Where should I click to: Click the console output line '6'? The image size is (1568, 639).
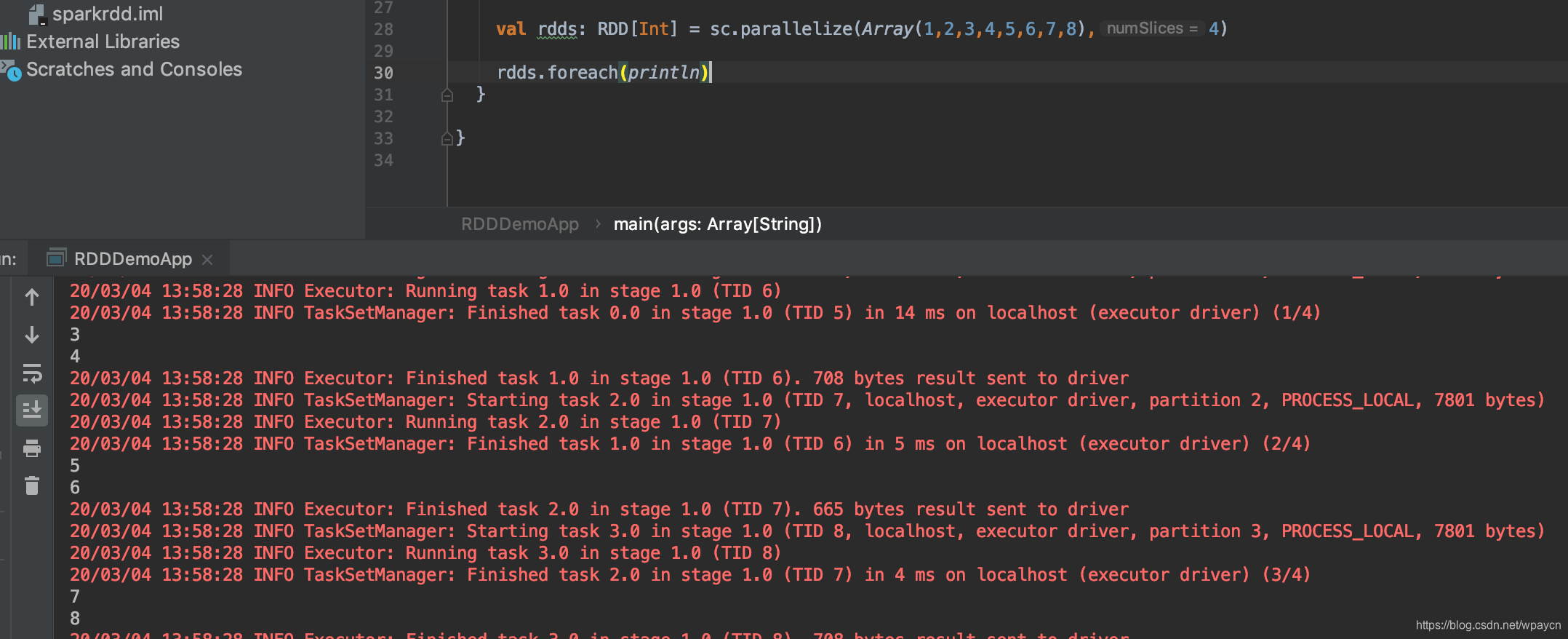click(75, 488)
